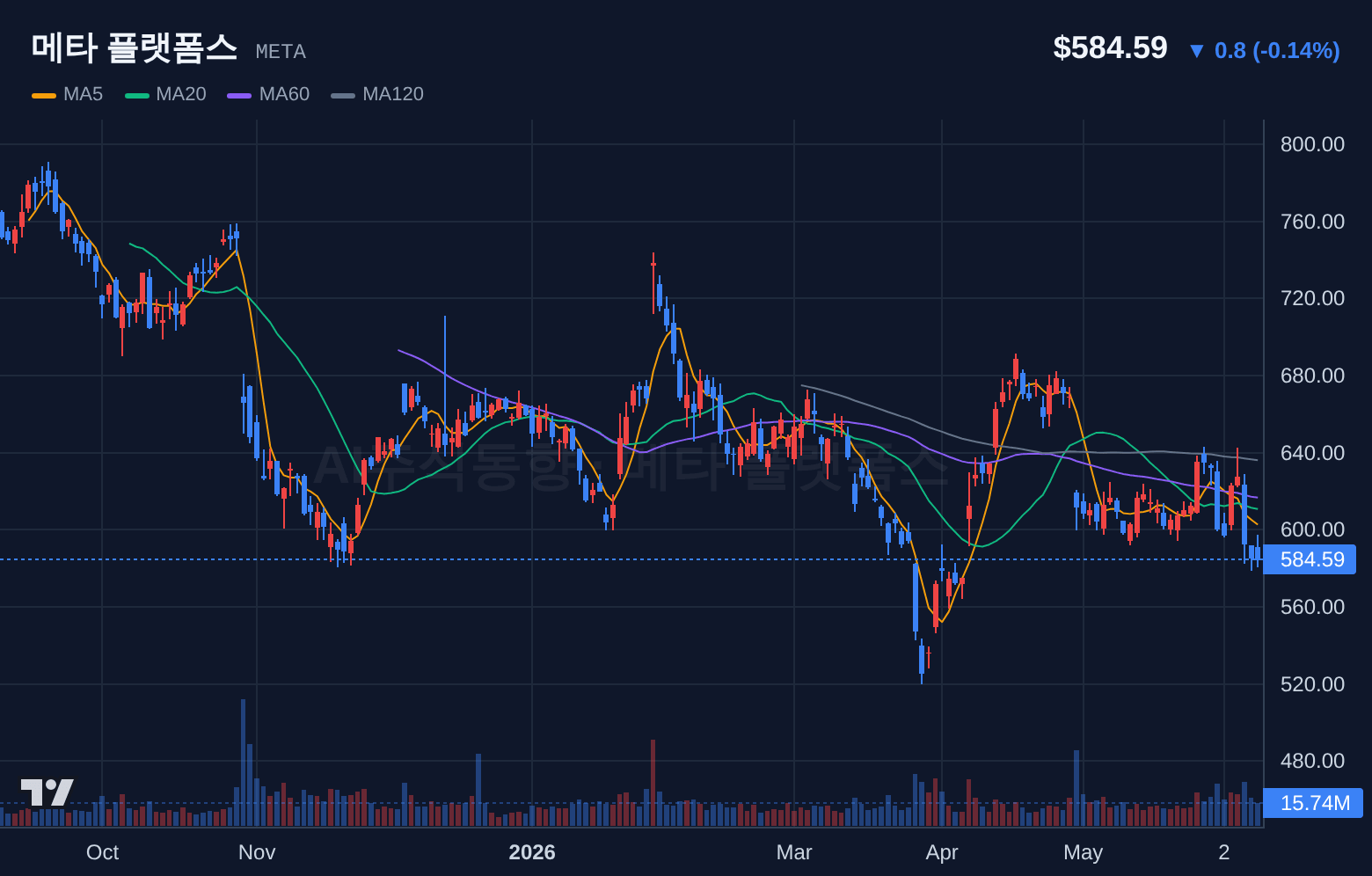Click the 560.00 price axis label
The height and width of the screenshot is (876, 1372).
click(x=1312, y=607)
